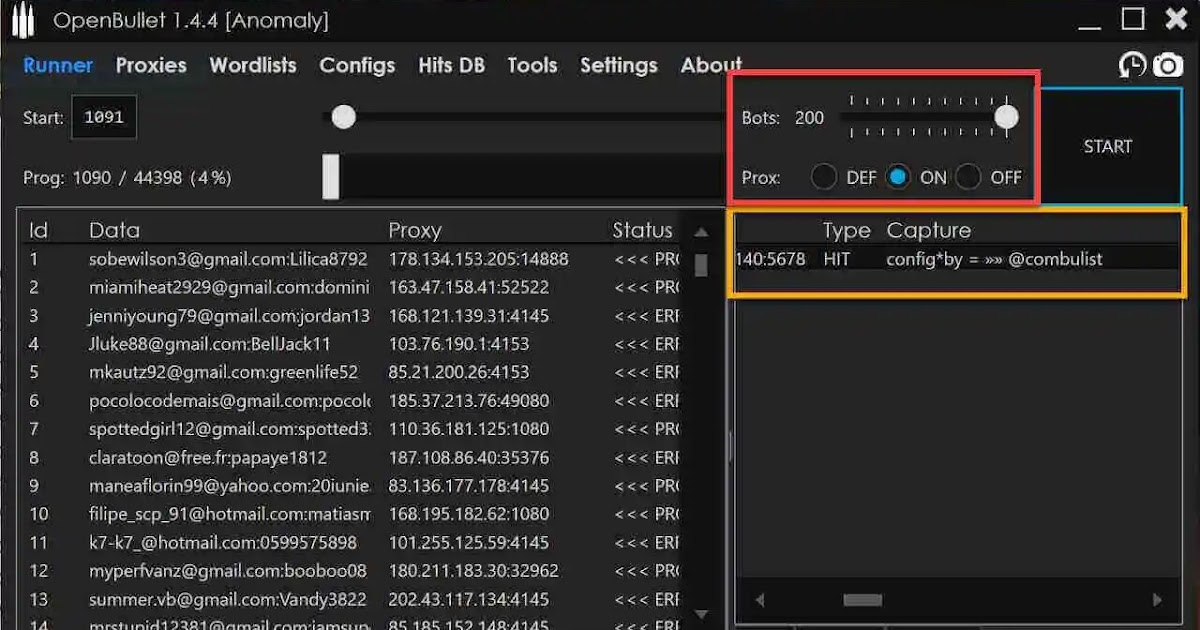
Task: Click the Capture column header in hits
Action: pyautogui.click(x=929, y=231)
